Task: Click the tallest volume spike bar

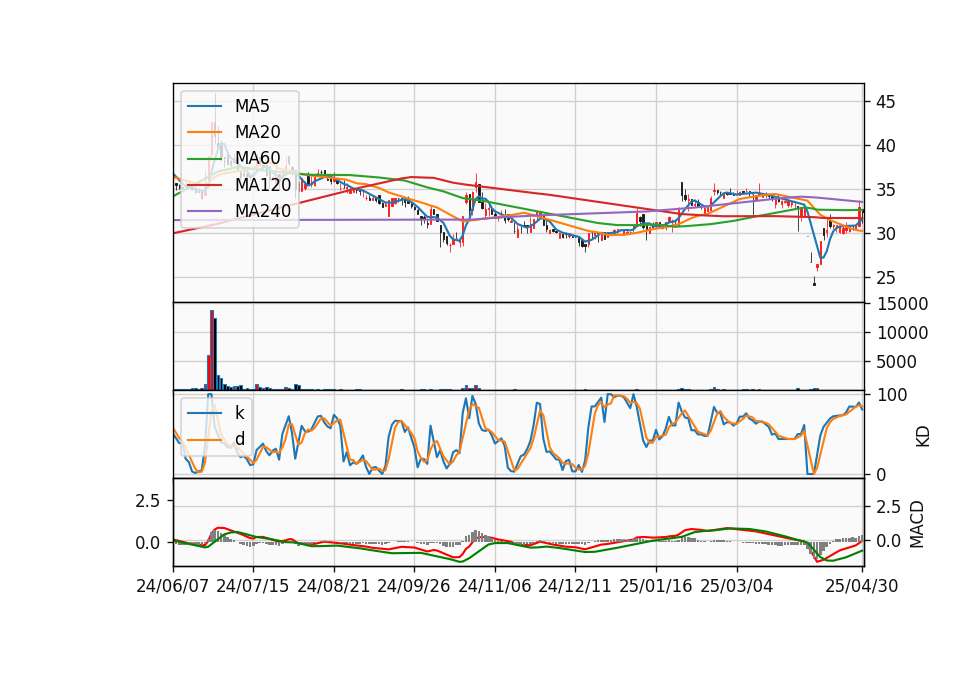Action: click(x=212, y=350)
